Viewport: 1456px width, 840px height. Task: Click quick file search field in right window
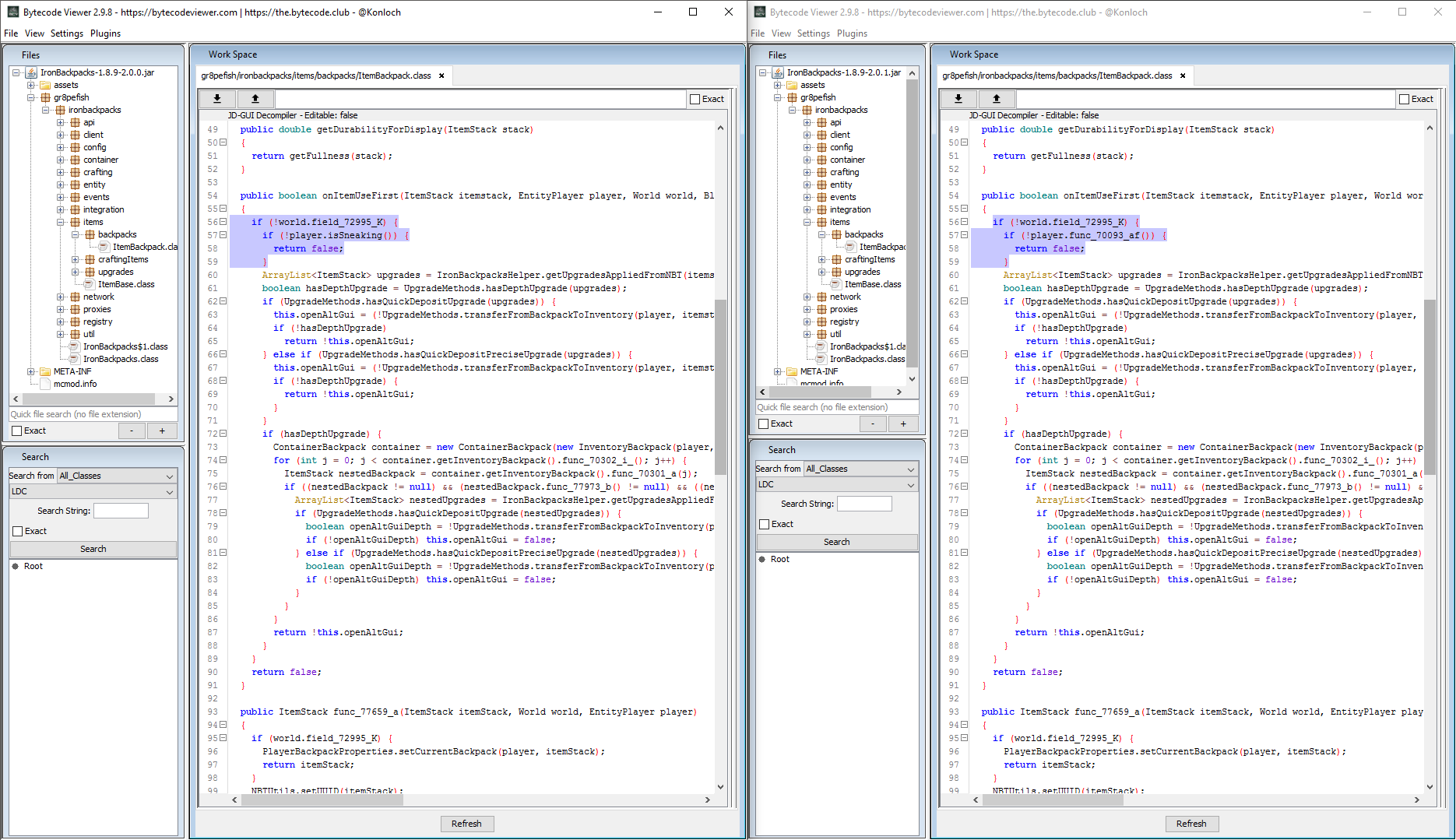[837, 407]
